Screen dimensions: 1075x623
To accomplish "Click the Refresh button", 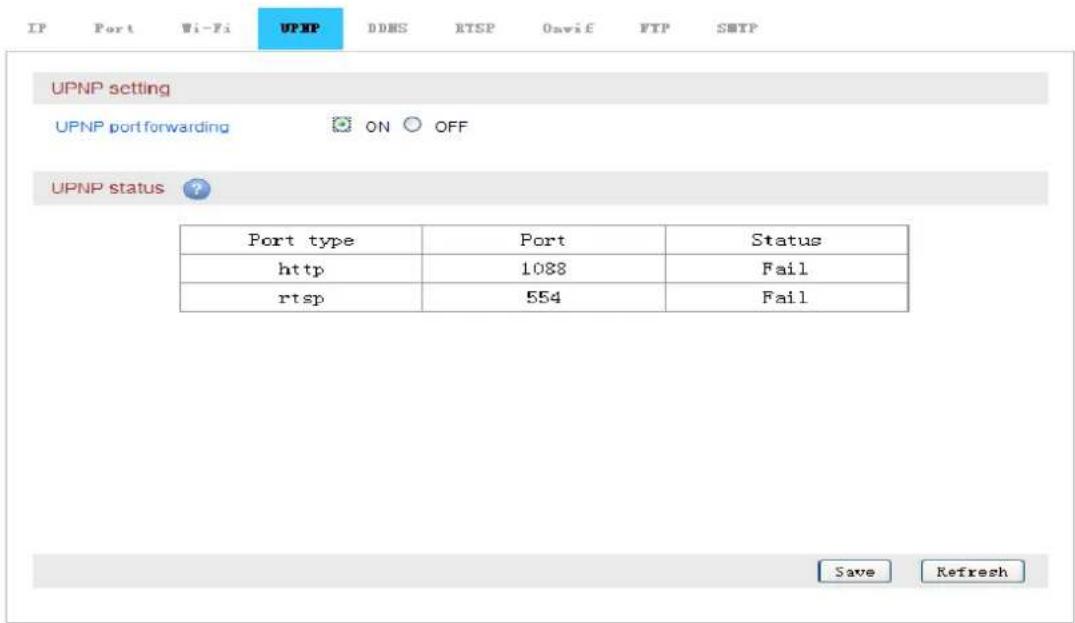I will click(972, 572).
